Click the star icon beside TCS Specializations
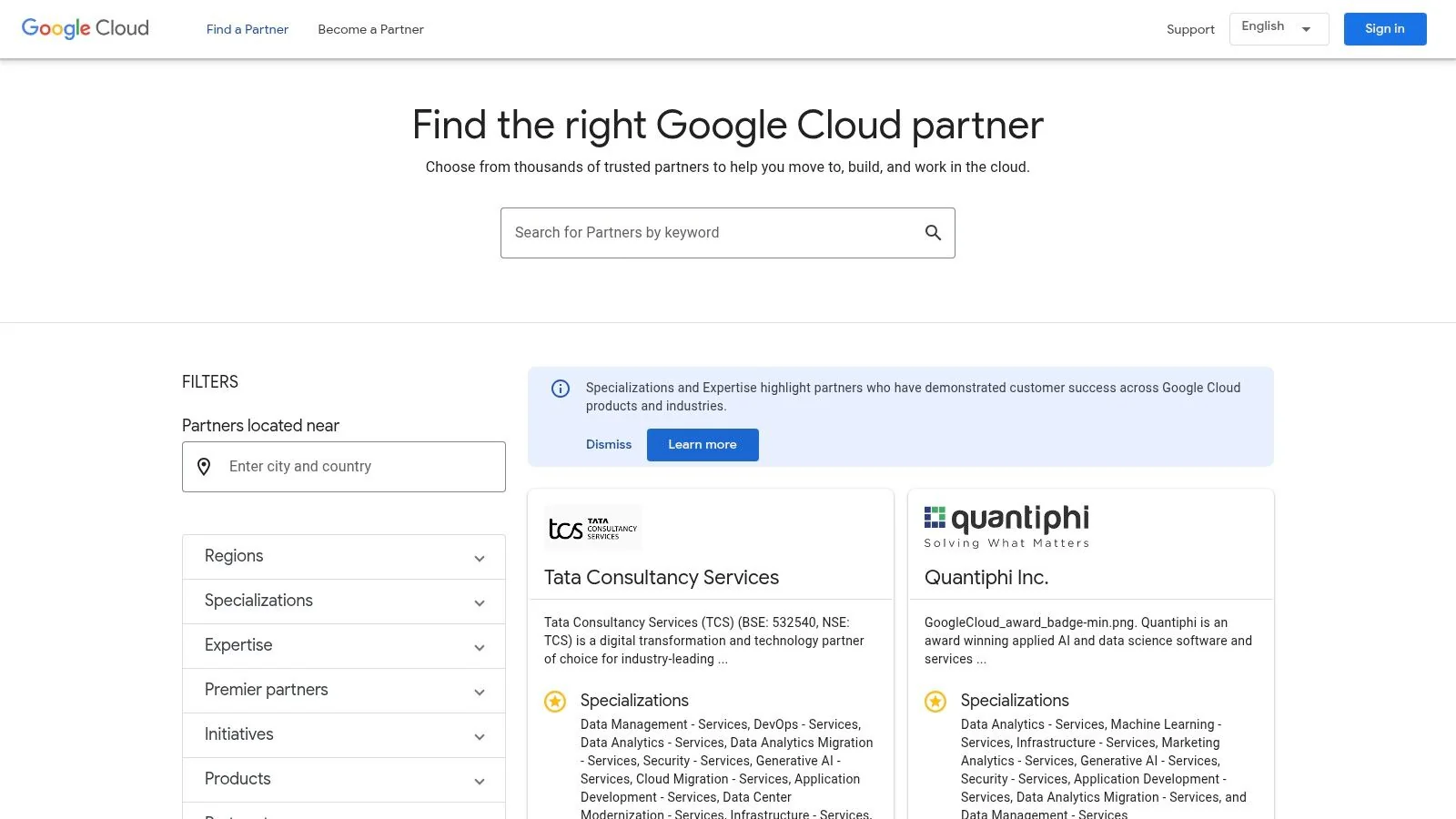Screen dimensions: 1456x819 tap(554, 701)
